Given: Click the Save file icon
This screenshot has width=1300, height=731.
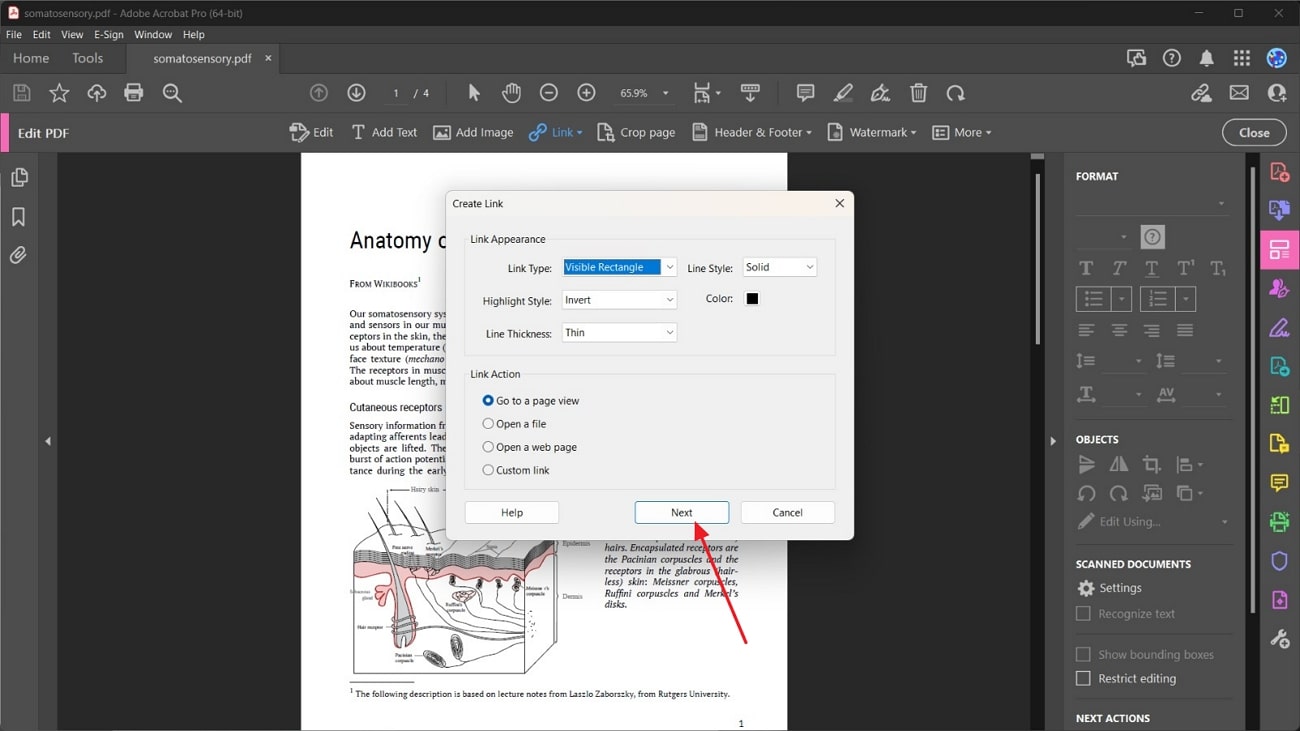Looking at the screenshot, I should pyautogui.click(x=21, y=93).
